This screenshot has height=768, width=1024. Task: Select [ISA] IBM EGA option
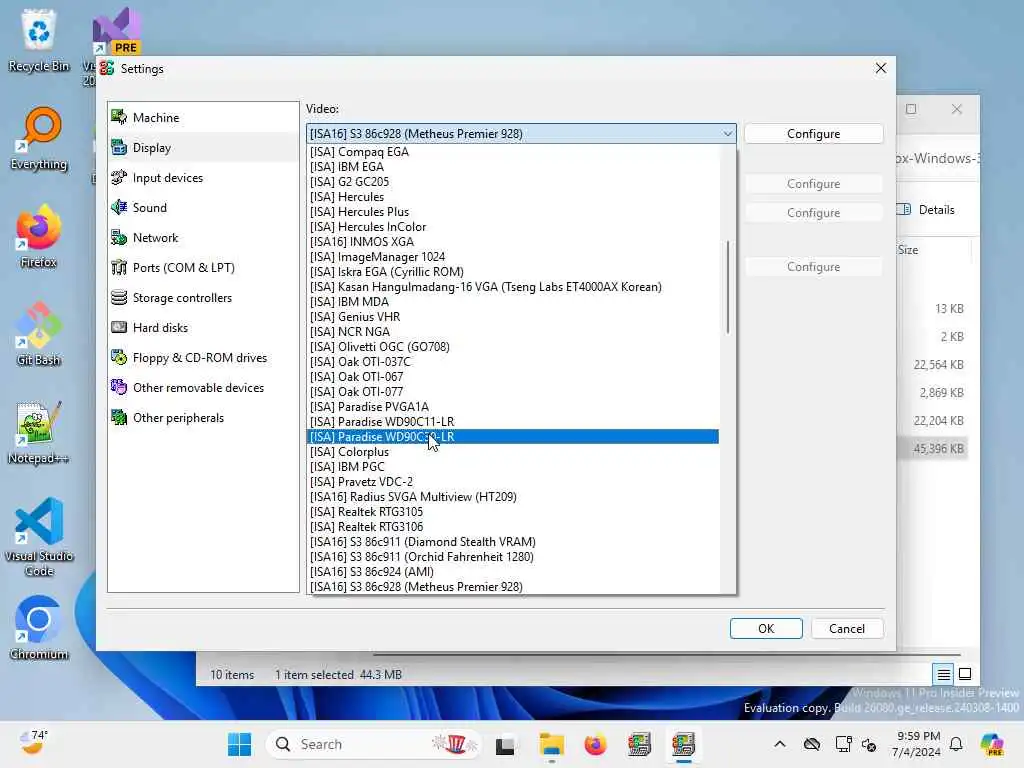(513, 167)
